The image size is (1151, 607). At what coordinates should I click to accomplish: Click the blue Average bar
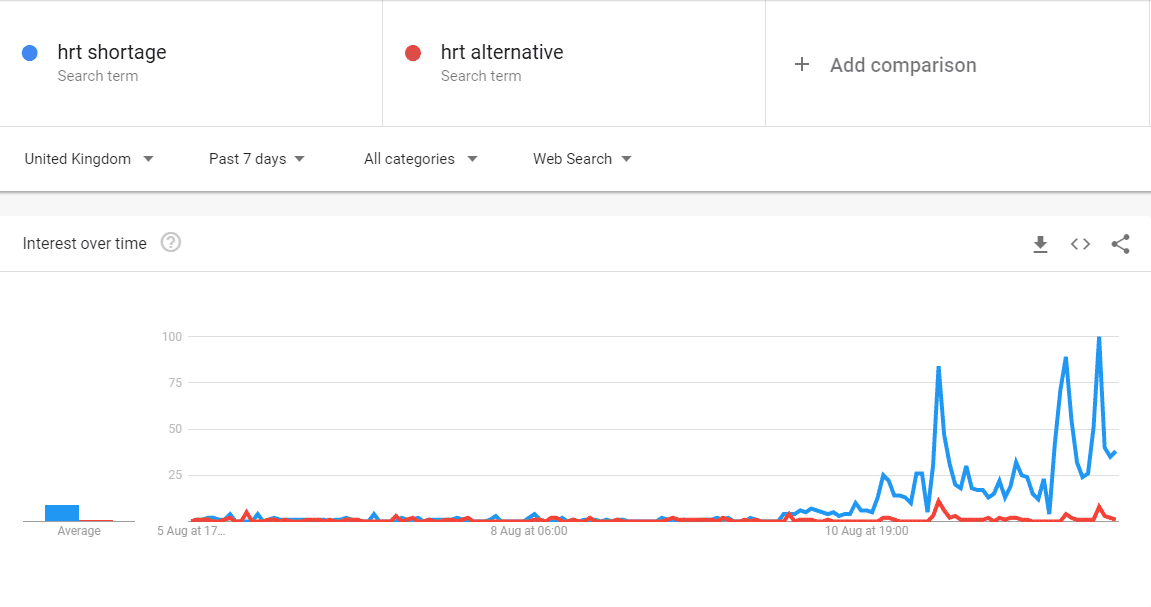coord(62,513)
